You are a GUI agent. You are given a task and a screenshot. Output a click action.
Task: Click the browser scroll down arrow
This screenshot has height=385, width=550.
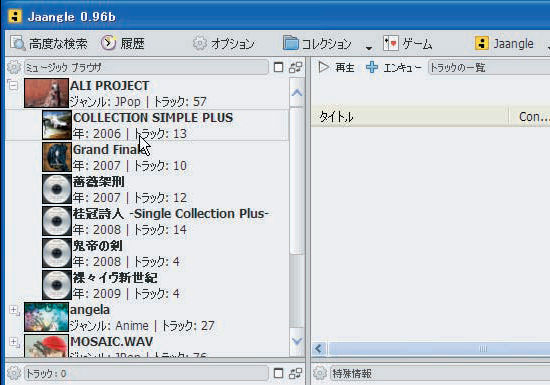pyautogui.click(x=297, y=341)
